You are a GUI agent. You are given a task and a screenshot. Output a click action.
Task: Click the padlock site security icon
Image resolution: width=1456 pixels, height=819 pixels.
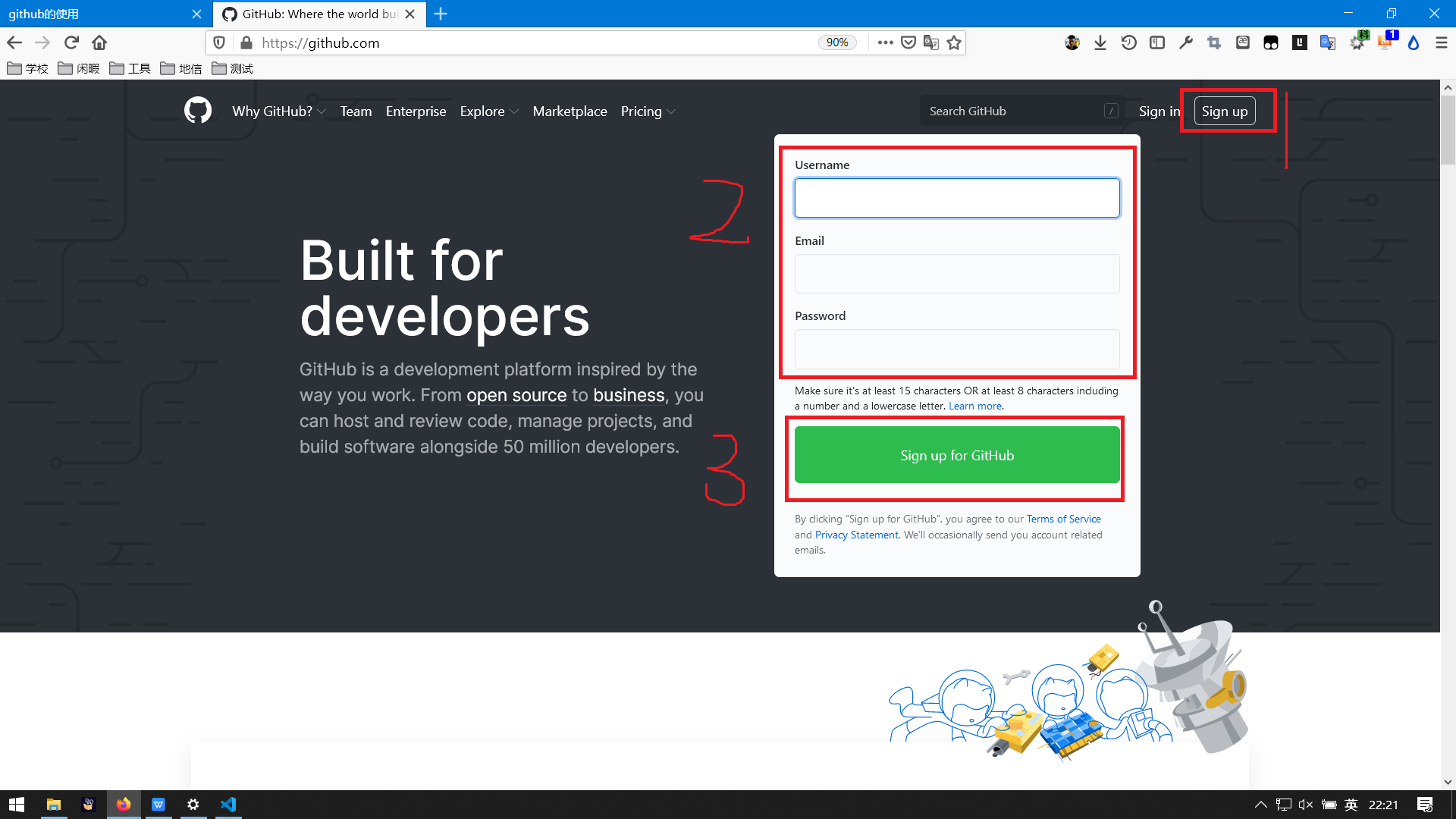(x=246, y=42)
